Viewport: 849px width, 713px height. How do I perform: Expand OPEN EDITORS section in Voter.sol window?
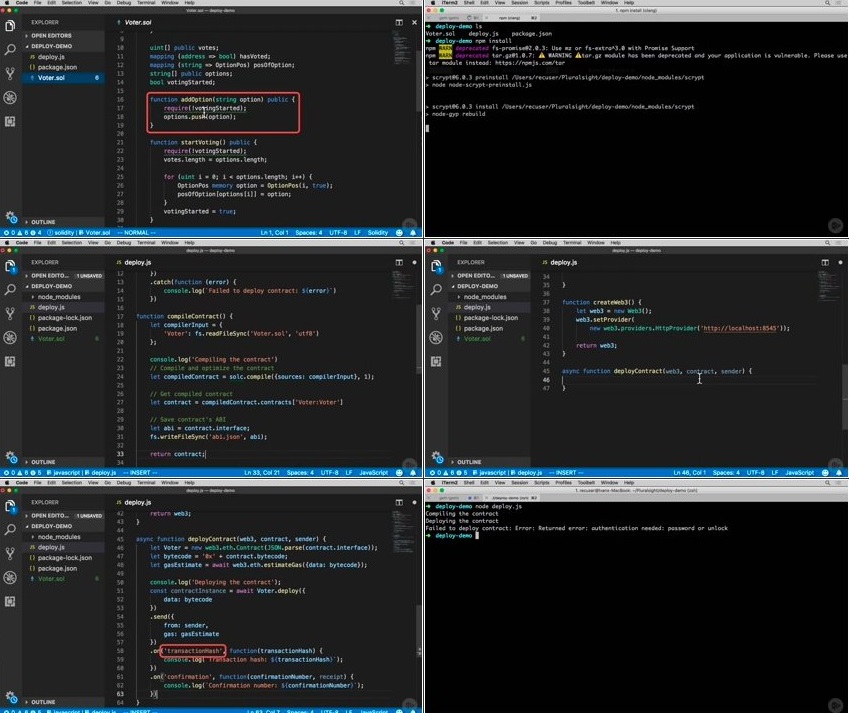point(51,35)
